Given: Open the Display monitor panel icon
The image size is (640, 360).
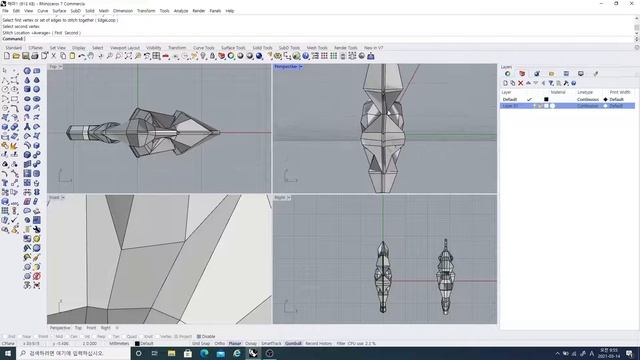Looking at the screenshot, I should coord(580,73).
